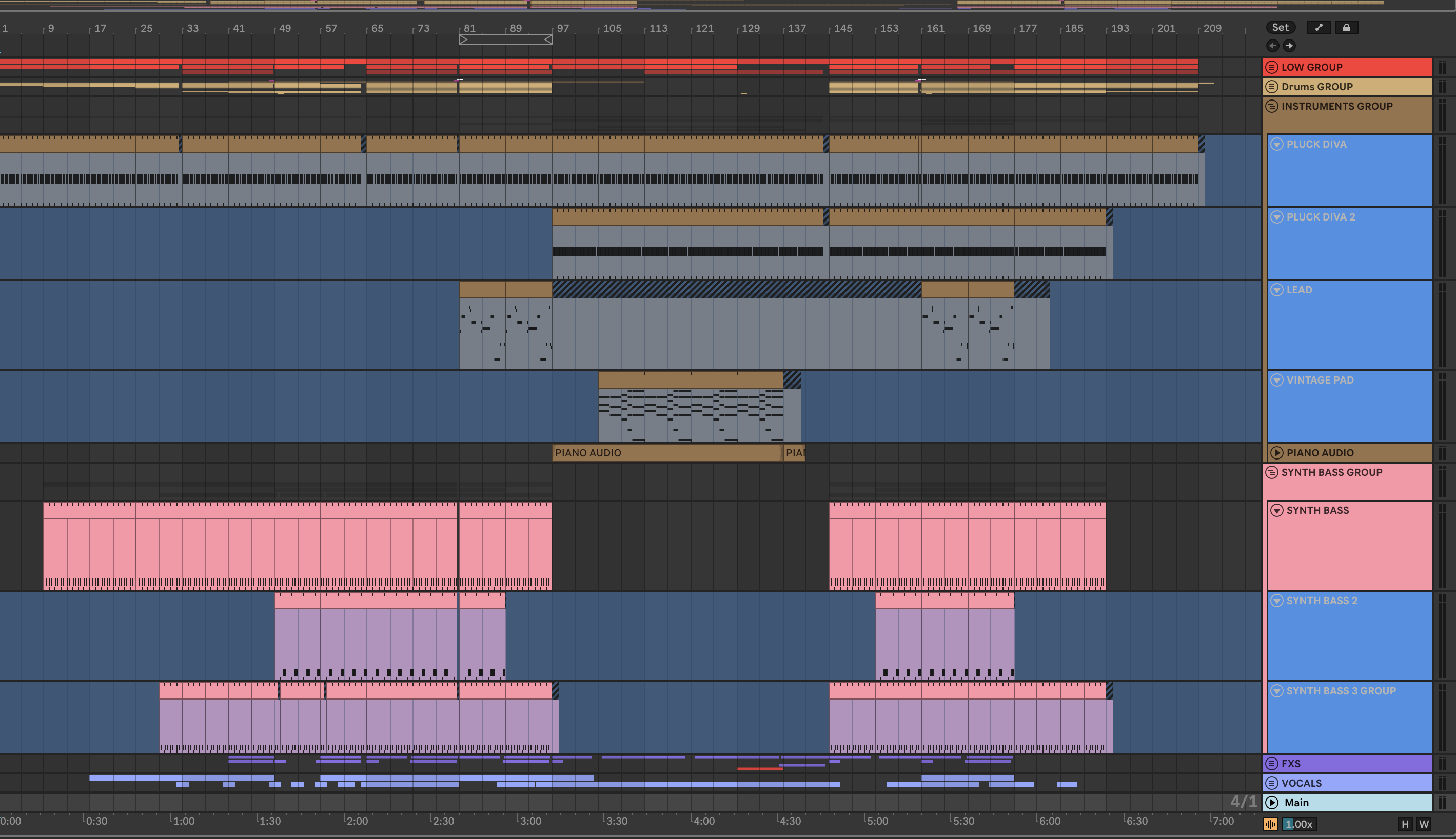Click the Main track play icon
The height and width of the screenshot is (839, 1456).
click(x=1272, y=803)
